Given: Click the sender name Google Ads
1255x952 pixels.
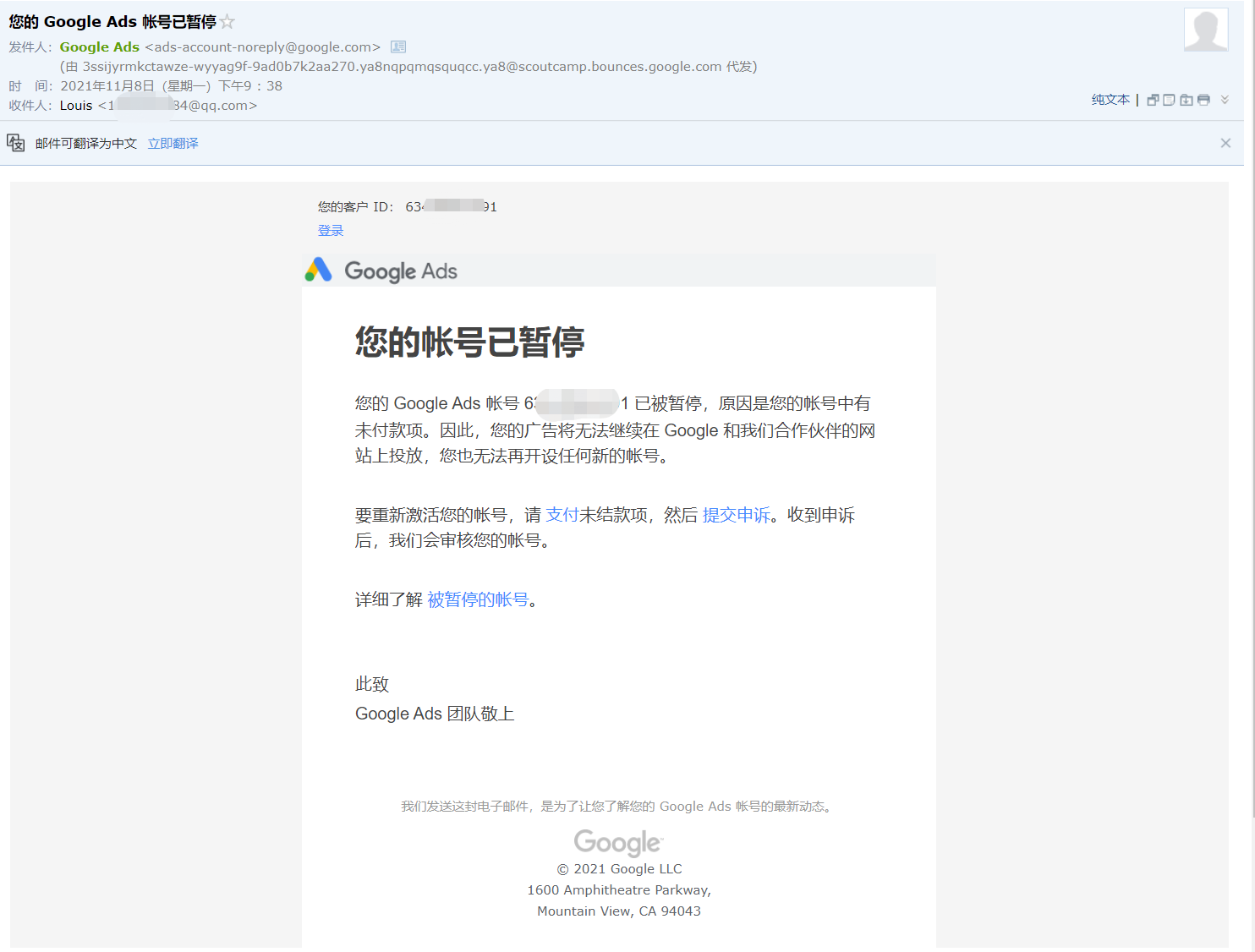Looking at the screenshot, I should pyautogui.click(x=100, y=47).
